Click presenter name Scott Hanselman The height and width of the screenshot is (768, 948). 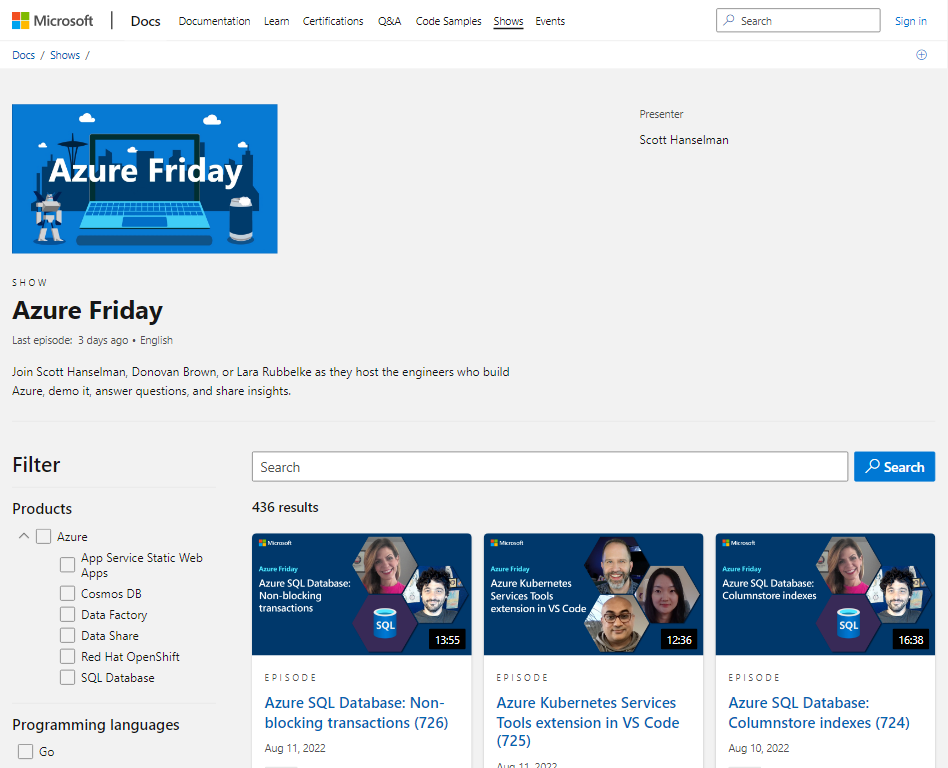(684, 140)
